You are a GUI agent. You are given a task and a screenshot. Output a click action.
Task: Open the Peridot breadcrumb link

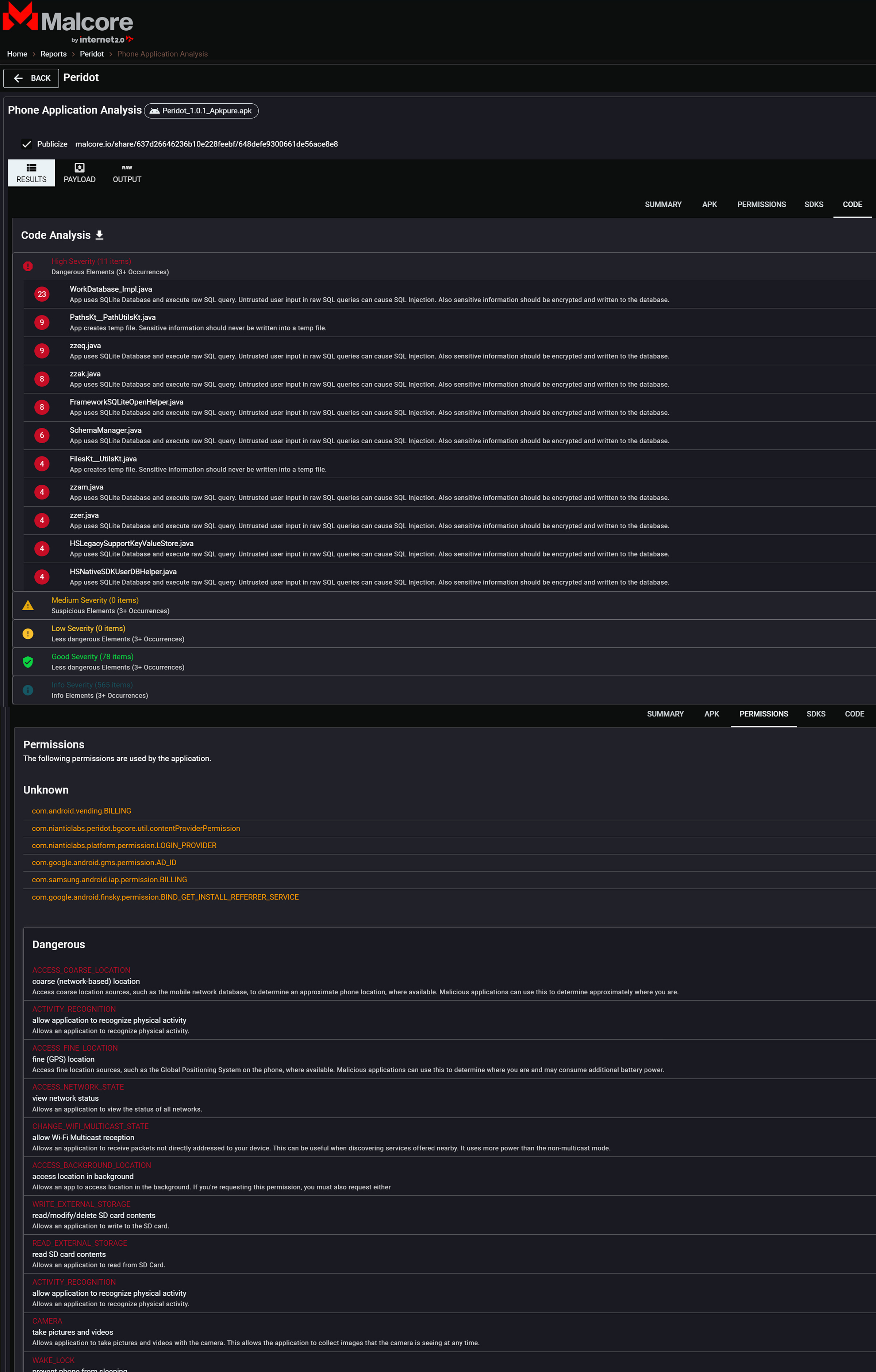tap(92, 54)
